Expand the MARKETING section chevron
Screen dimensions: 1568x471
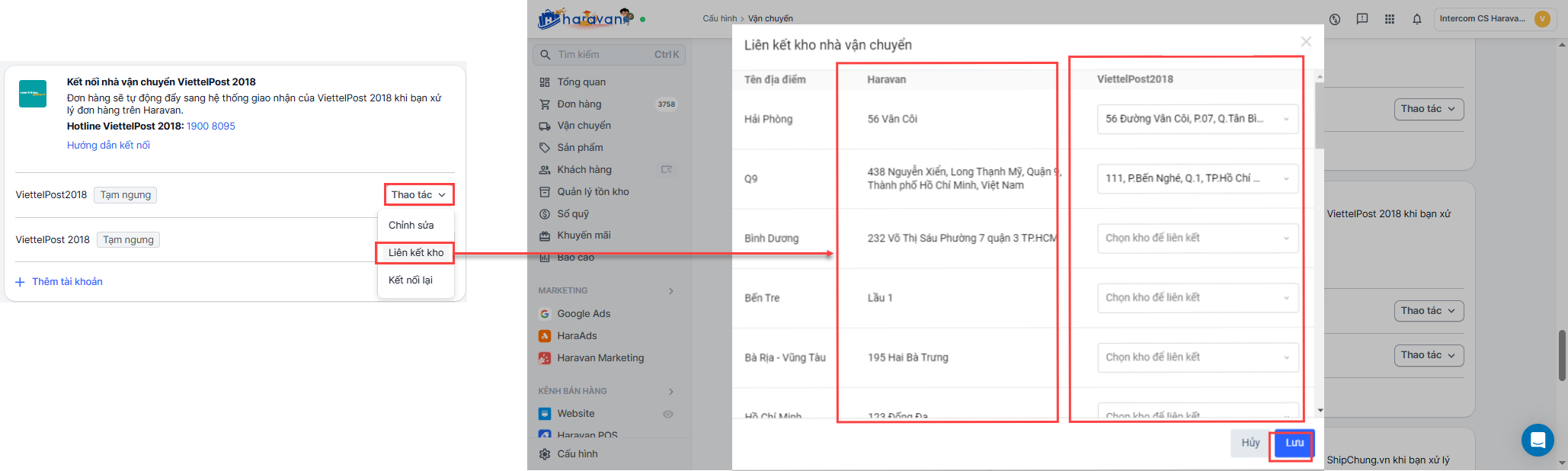671,291
